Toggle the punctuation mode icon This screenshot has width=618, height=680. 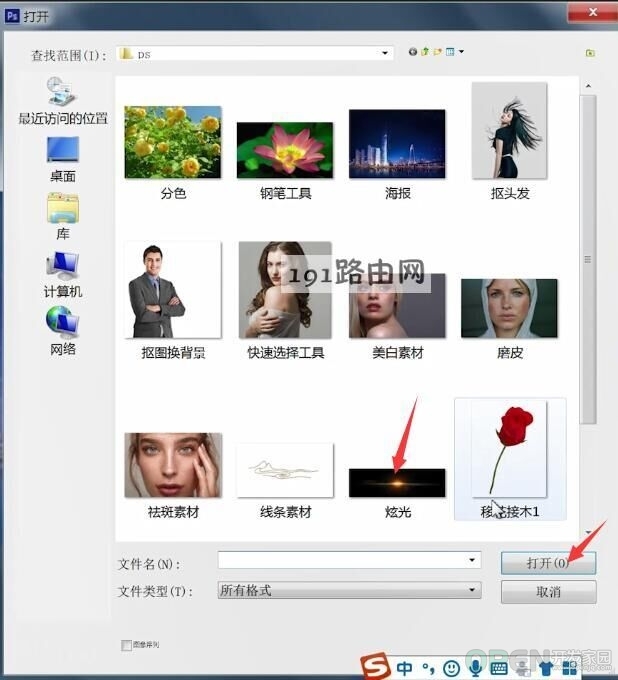(x=428, y=668)
